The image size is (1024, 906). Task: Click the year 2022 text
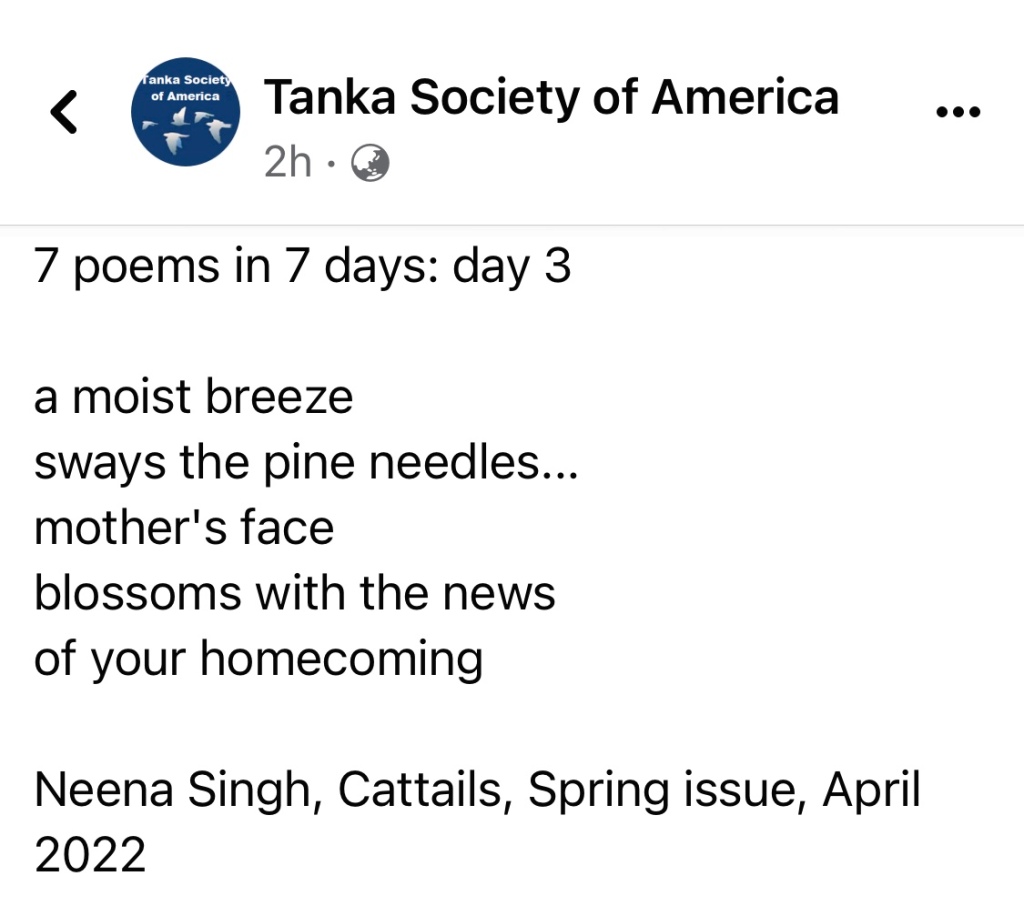pyautogui.click(x=90, y=856)
